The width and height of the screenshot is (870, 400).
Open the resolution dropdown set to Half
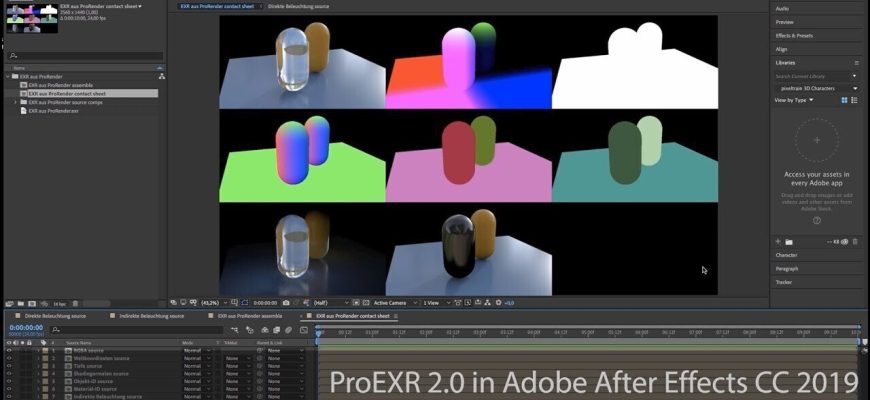tap(331, 303)
